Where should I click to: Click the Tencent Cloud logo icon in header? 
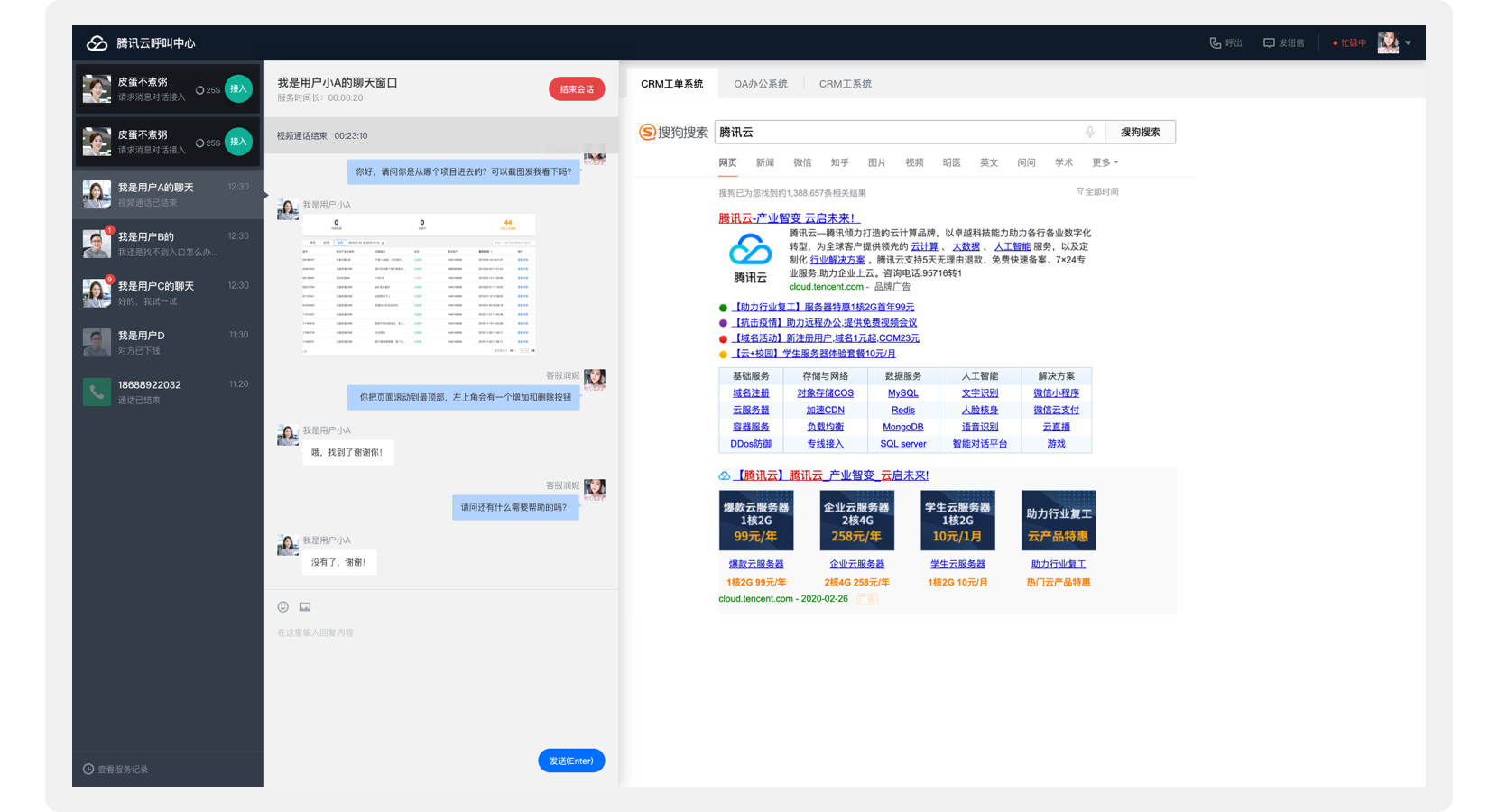(97, 43)
